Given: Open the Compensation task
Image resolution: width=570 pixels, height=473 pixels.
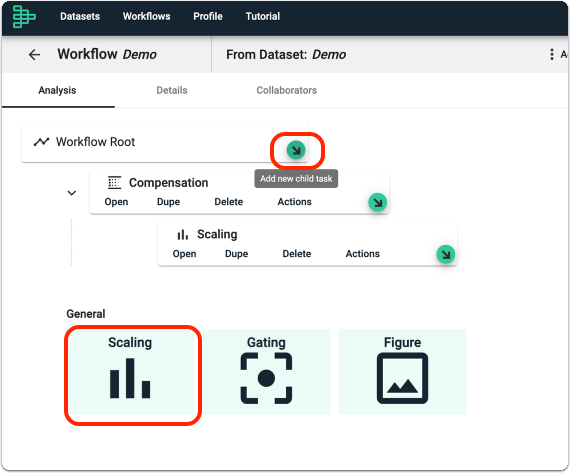Looking at the screenshot, I should (116, 202).
